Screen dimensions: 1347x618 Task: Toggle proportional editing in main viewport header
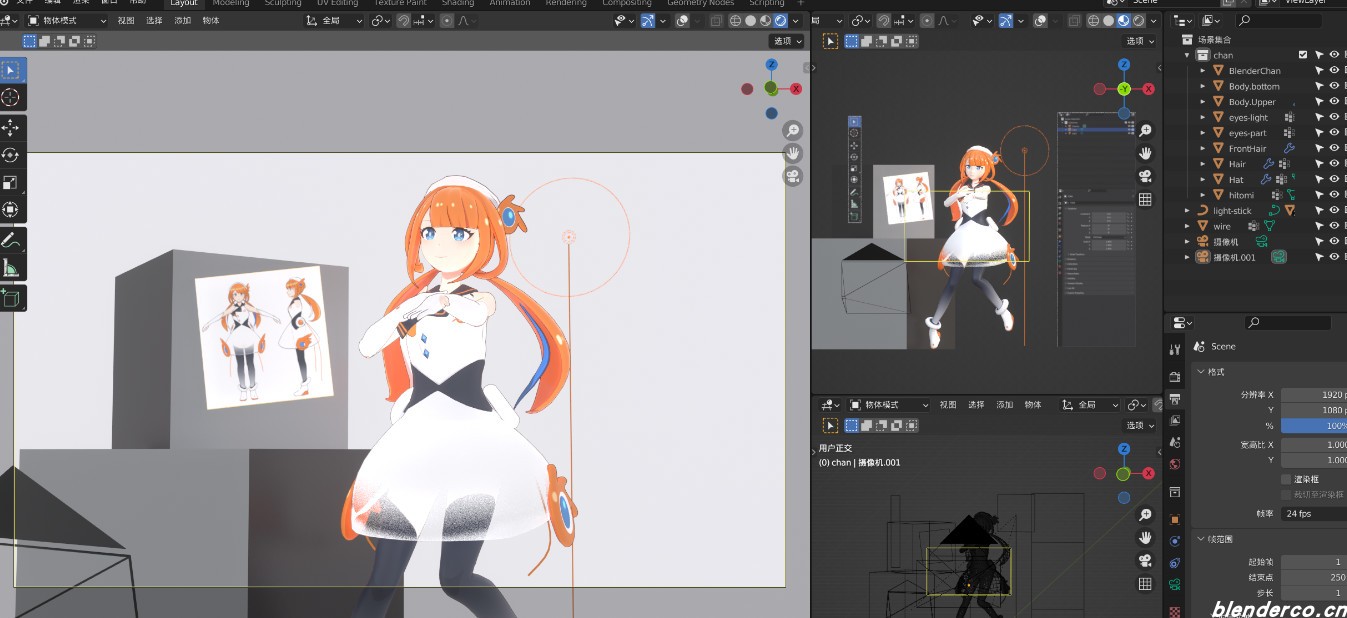click(446, 20)
